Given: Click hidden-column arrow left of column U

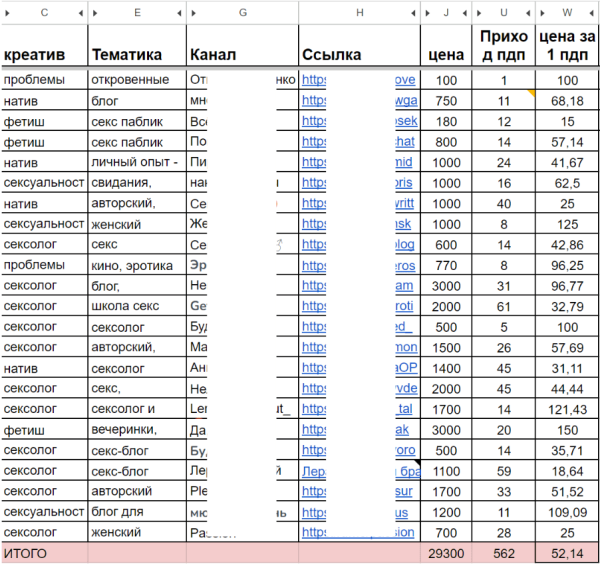Looking at the screenshot, I should tap(481, 13).
